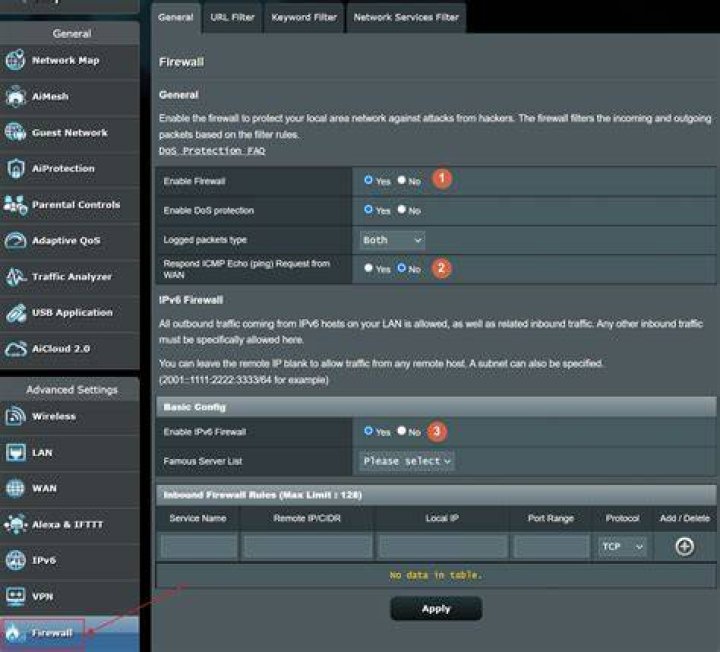This screenshot has height=652, width=720.
Task: Open the USB Application page label
Action: point(72,313)
